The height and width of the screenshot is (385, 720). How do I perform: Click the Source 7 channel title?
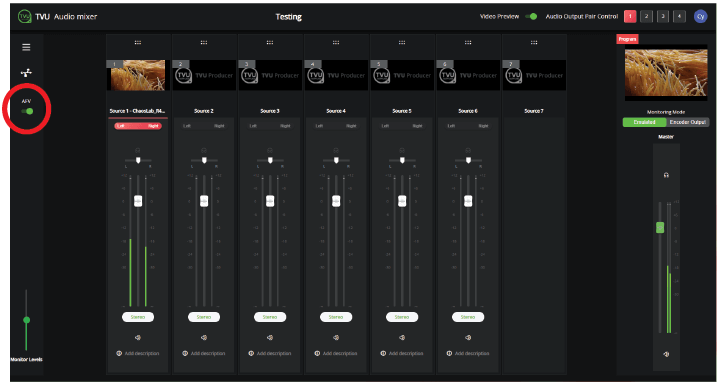click(x=534, y=111)
